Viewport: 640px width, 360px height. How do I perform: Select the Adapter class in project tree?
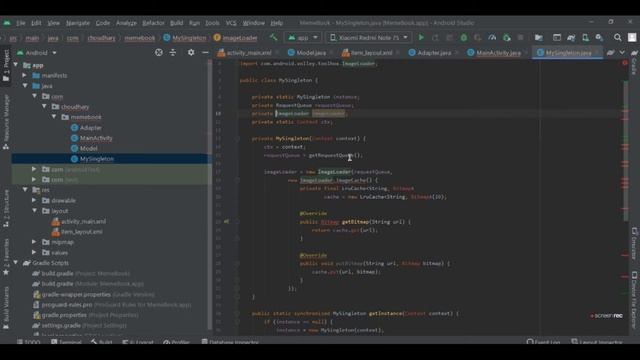click(x=91, y=128)
